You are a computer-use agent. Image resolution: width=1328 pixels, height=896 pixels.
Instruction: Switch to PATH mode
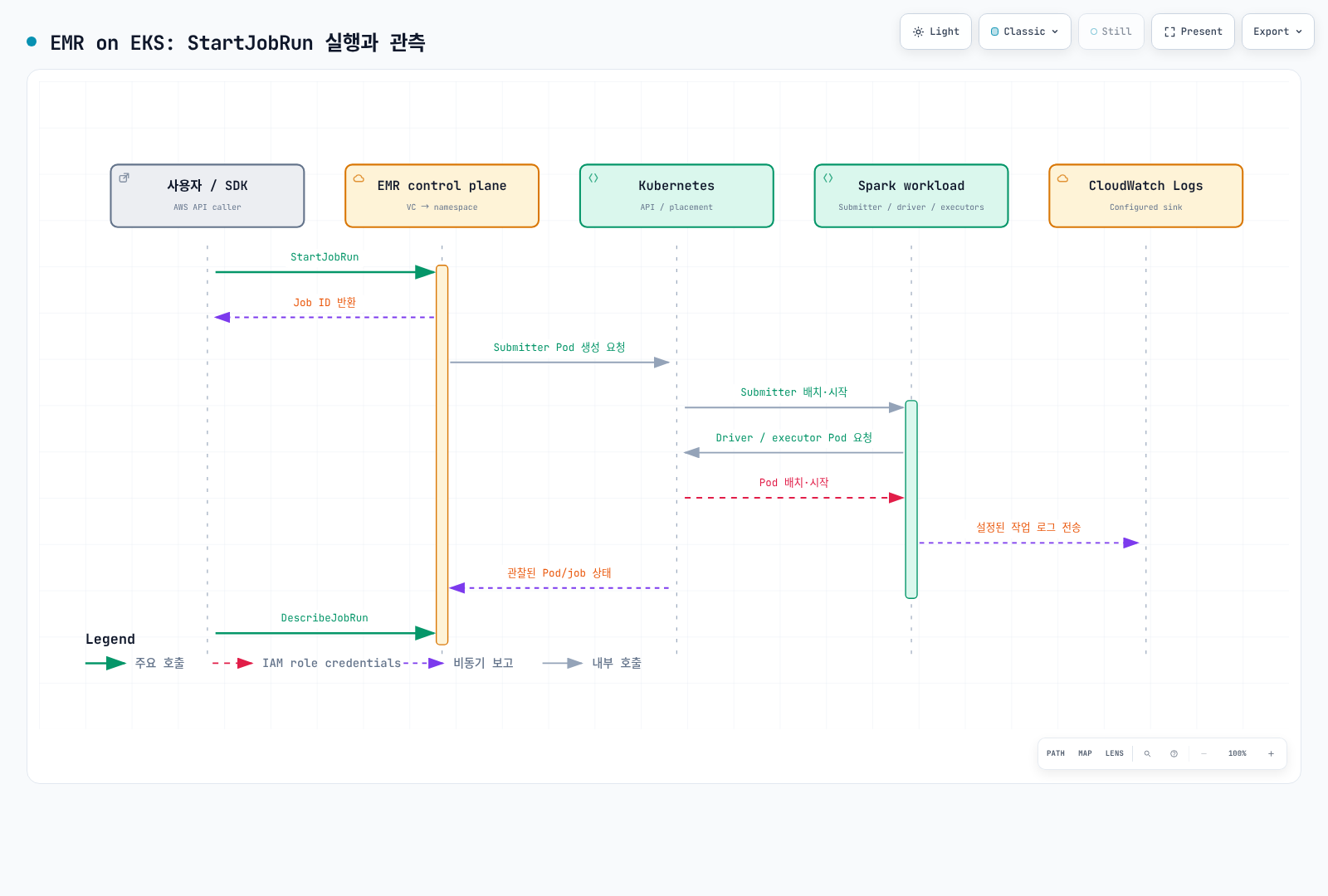[x=1056, y=753]
